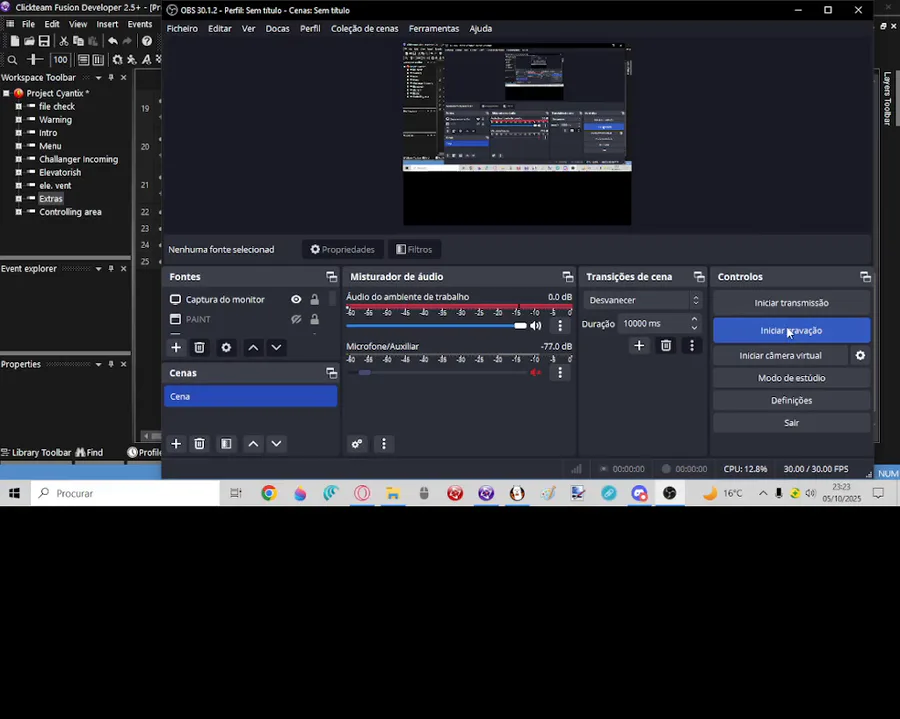Open Ferramentas menu in OBS

click(434, 29)
